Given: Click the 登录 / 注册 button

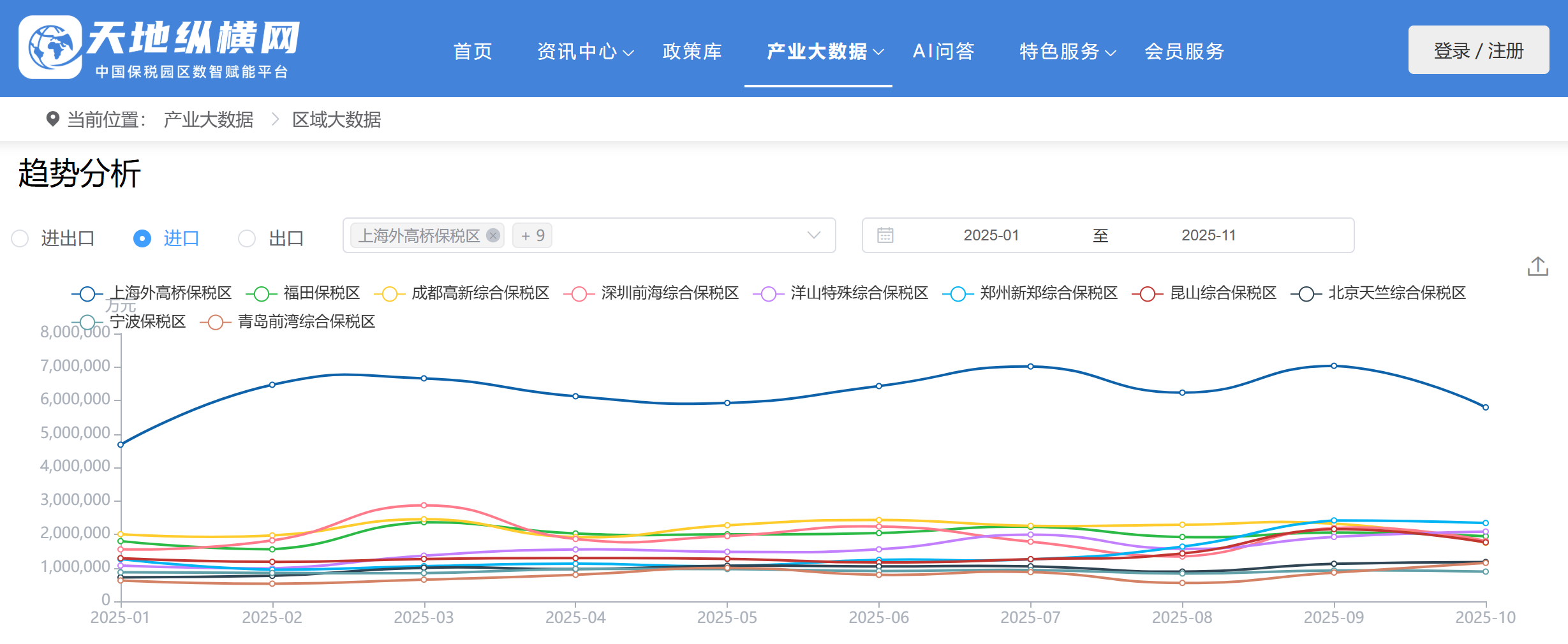Looking at the screenshot, I should pyautogui.click(x=1478, y=50).
